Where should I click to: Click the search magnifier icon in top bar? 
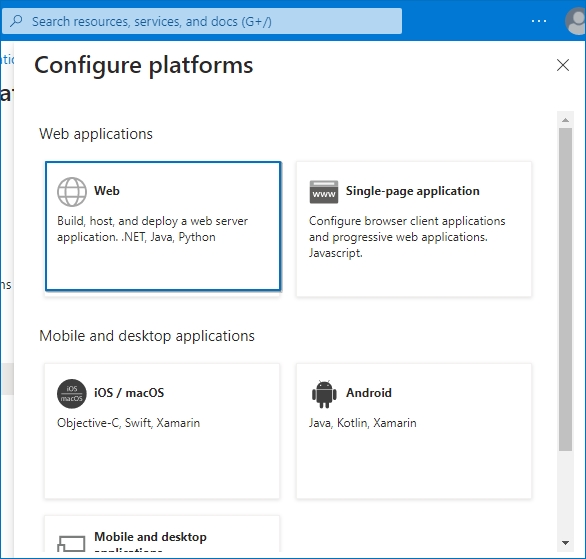tap(16, 21)
